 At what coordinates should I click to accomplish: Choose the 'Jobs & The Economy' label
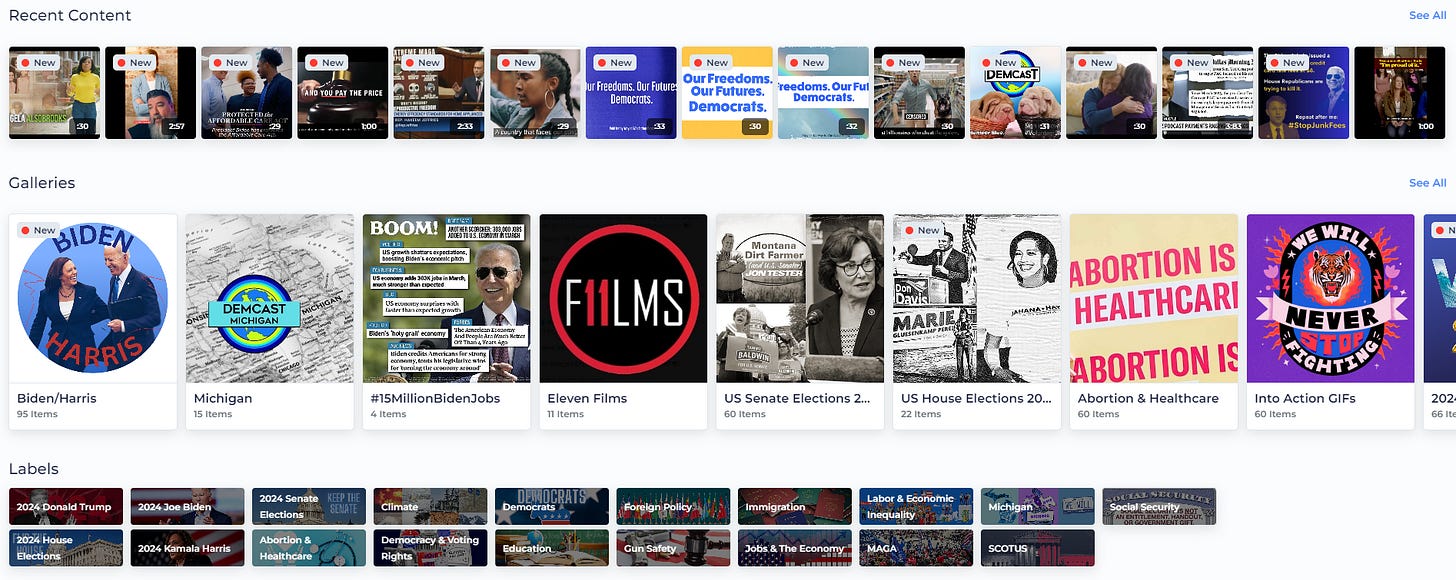[x=795, y=548]
